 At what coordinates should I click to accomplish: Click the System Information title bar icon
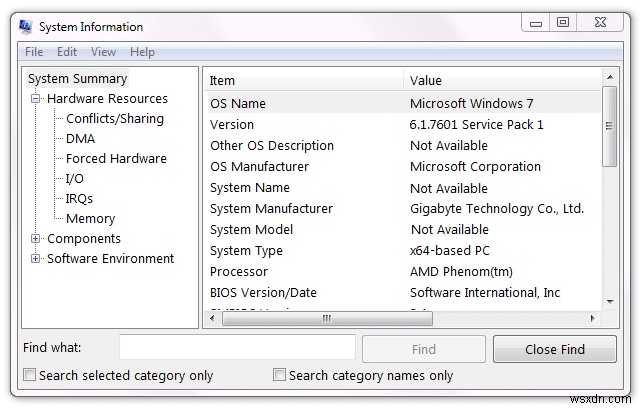[25, 27]
